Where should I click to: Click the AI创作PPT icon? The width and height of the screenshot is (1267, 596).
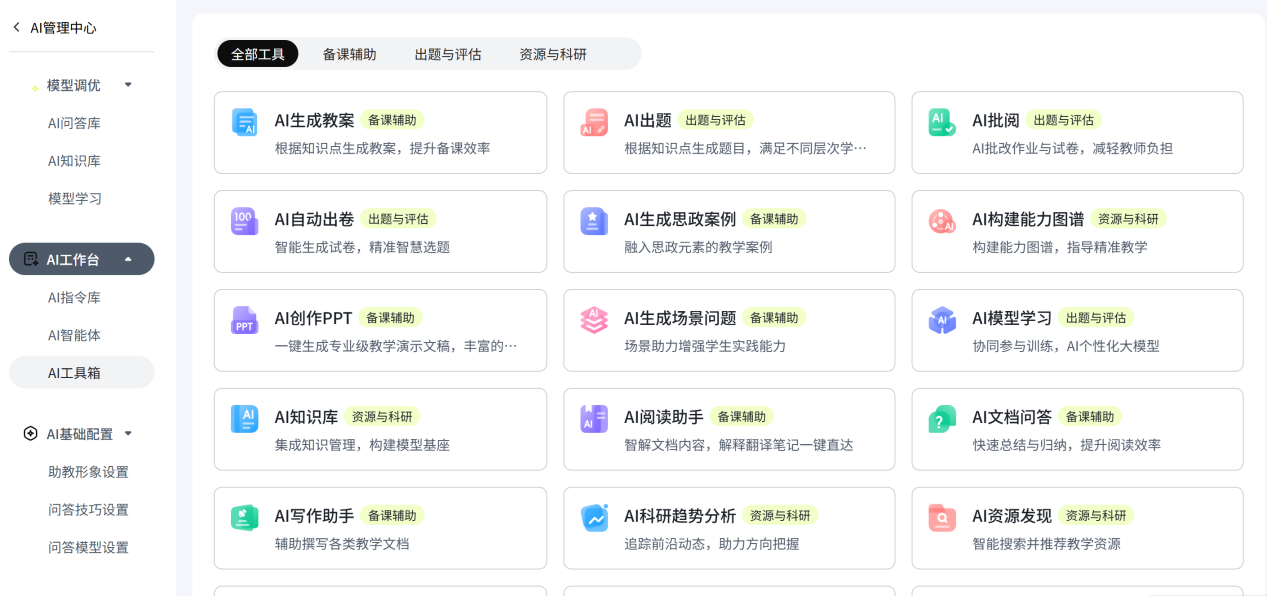tap(245, 320)
